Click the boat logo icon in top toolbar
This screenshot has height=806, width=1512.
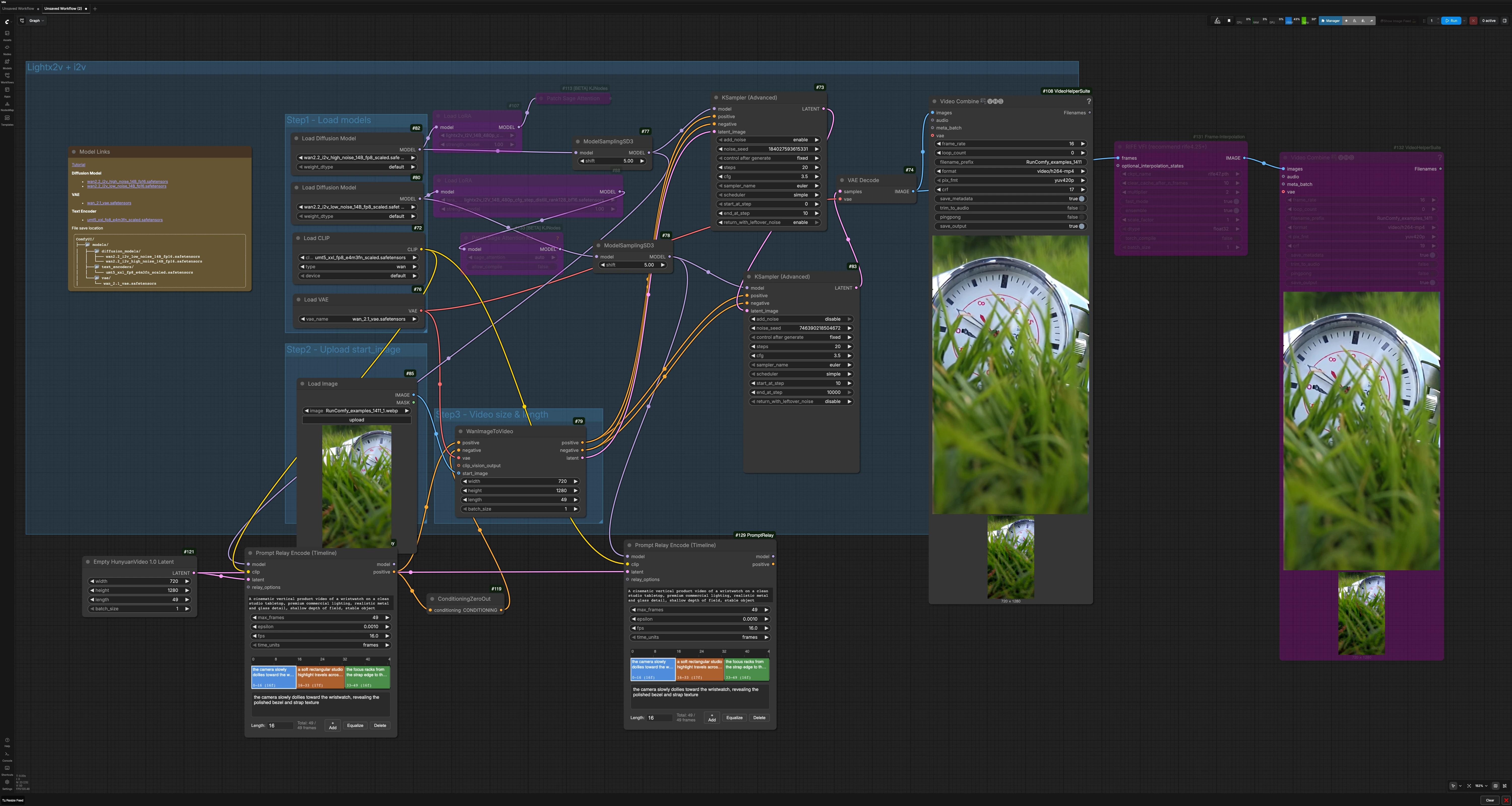click(x=1217, y=21)
